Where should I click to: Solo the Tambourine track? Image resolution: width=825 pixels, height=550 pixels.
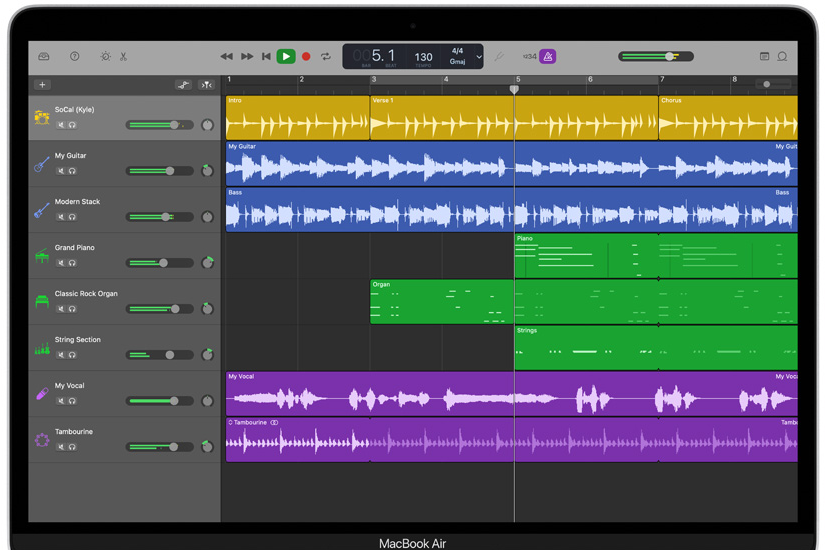pos(72,447)
